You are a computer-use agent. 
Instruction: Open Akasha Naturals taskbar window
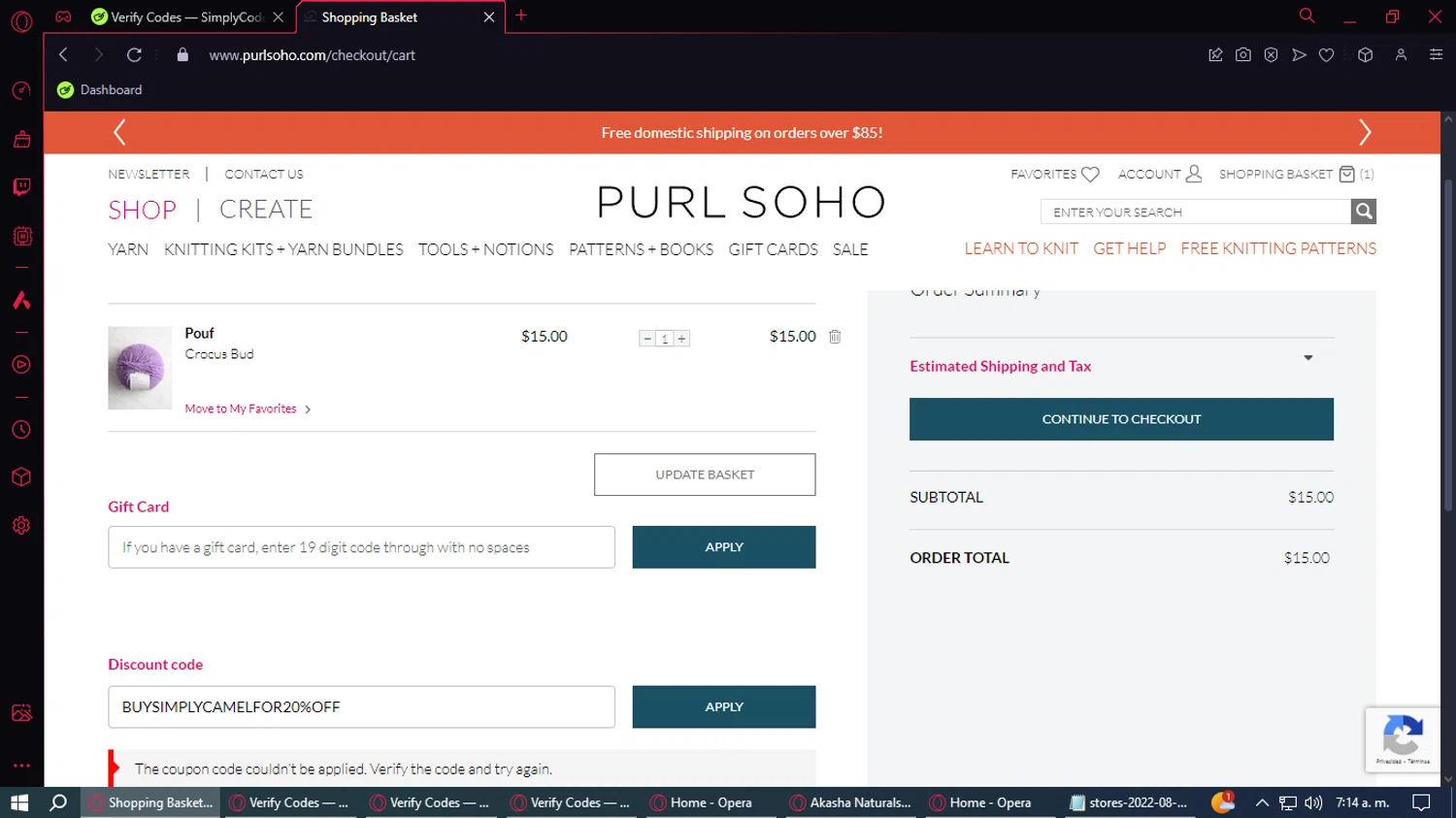[x=850, y=802]
